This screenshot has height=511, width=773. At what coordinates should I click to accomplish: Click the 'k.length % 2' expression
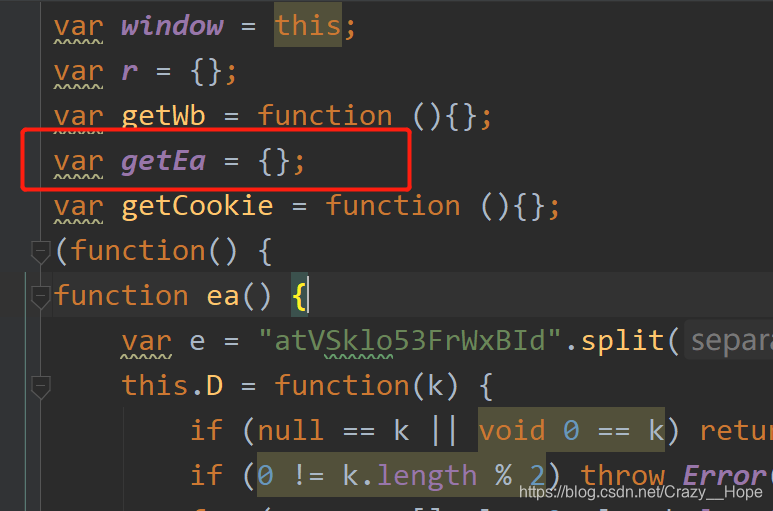[401, 475]
